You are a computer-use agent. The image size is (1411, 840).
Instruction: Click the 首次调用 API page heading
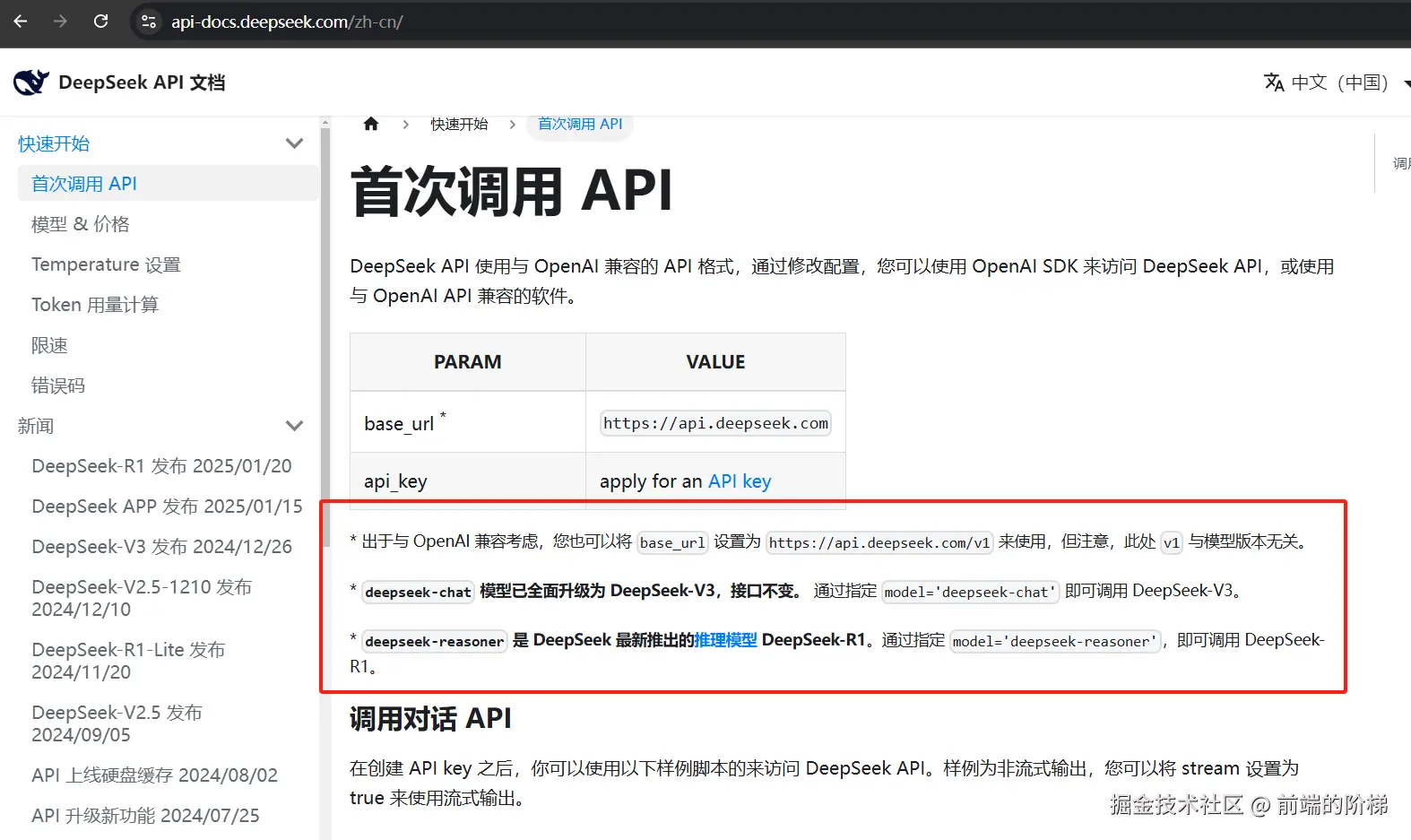511,191
